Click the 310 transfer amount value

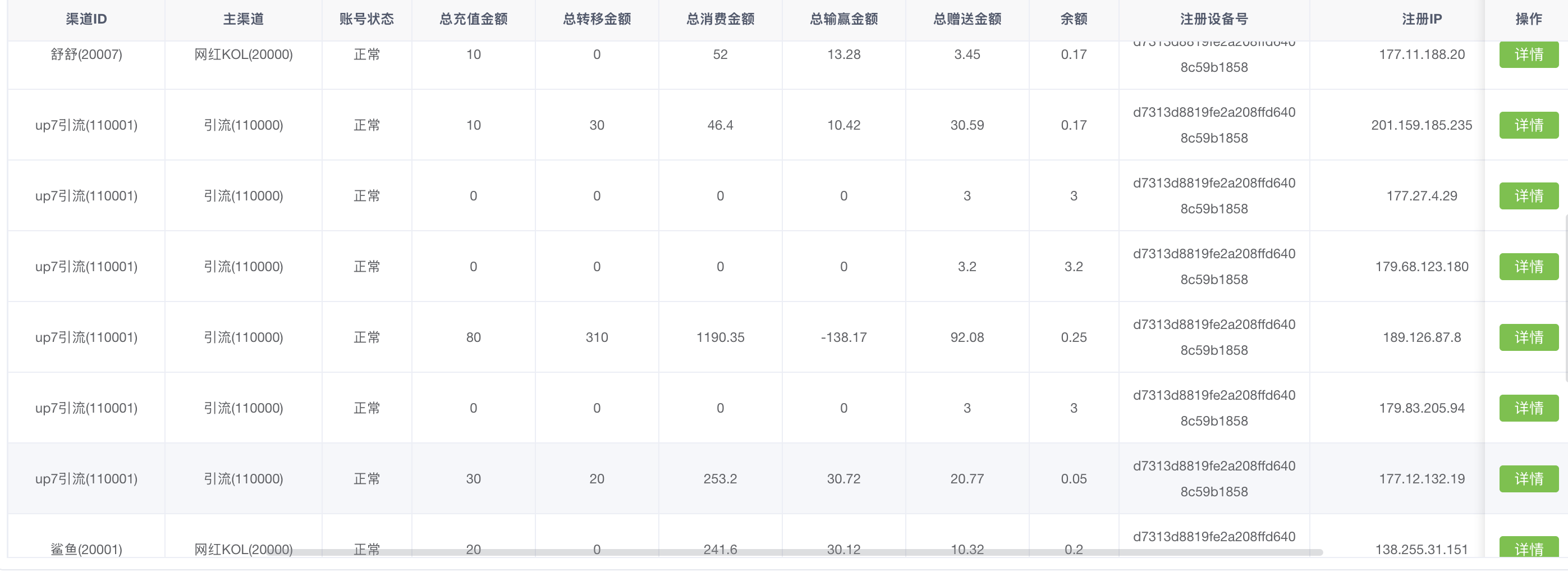coord(597,337)
